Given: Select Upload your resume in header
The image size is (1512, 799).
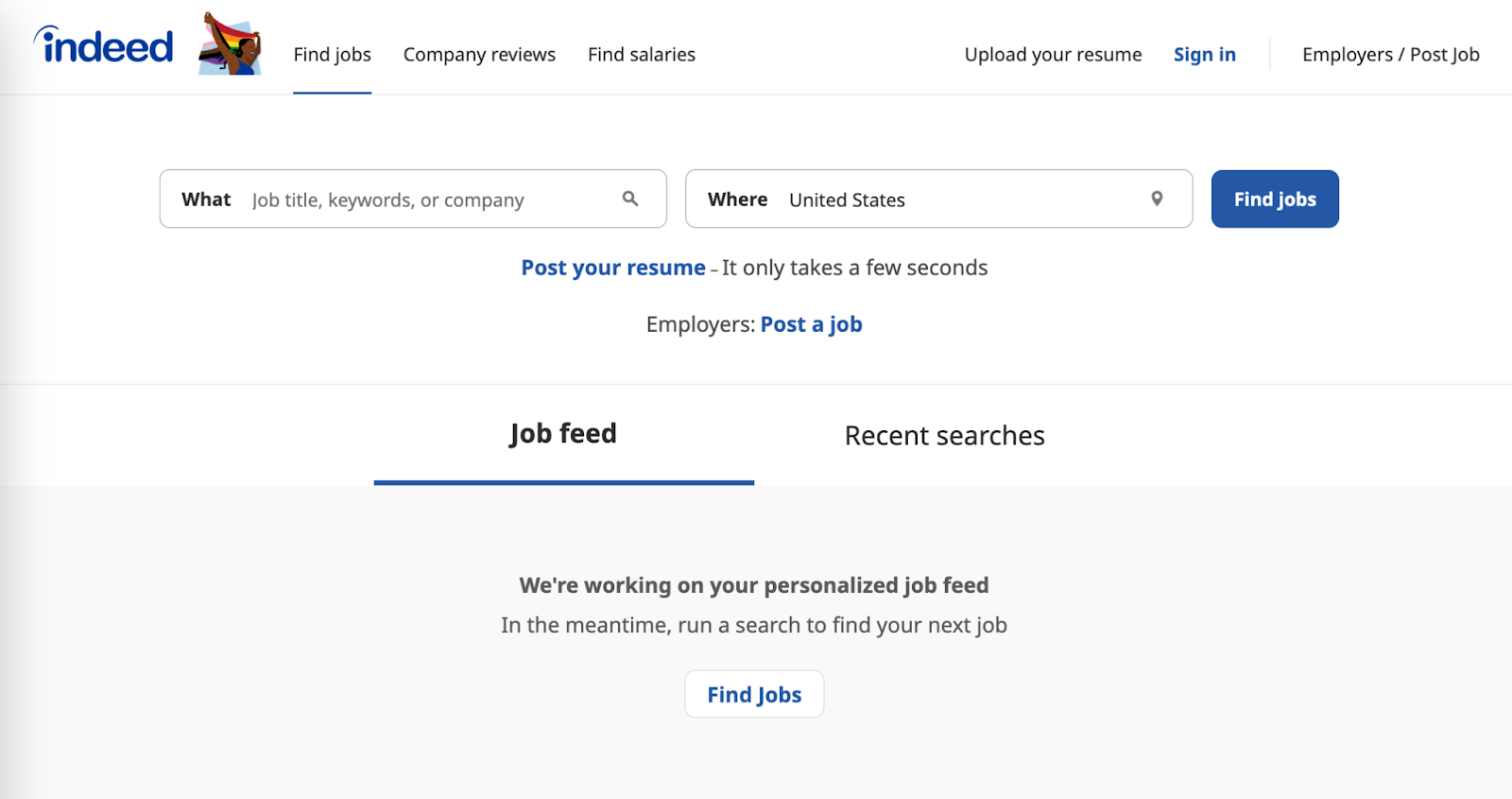Looking at the screenshot, I should click(1053, 55).
